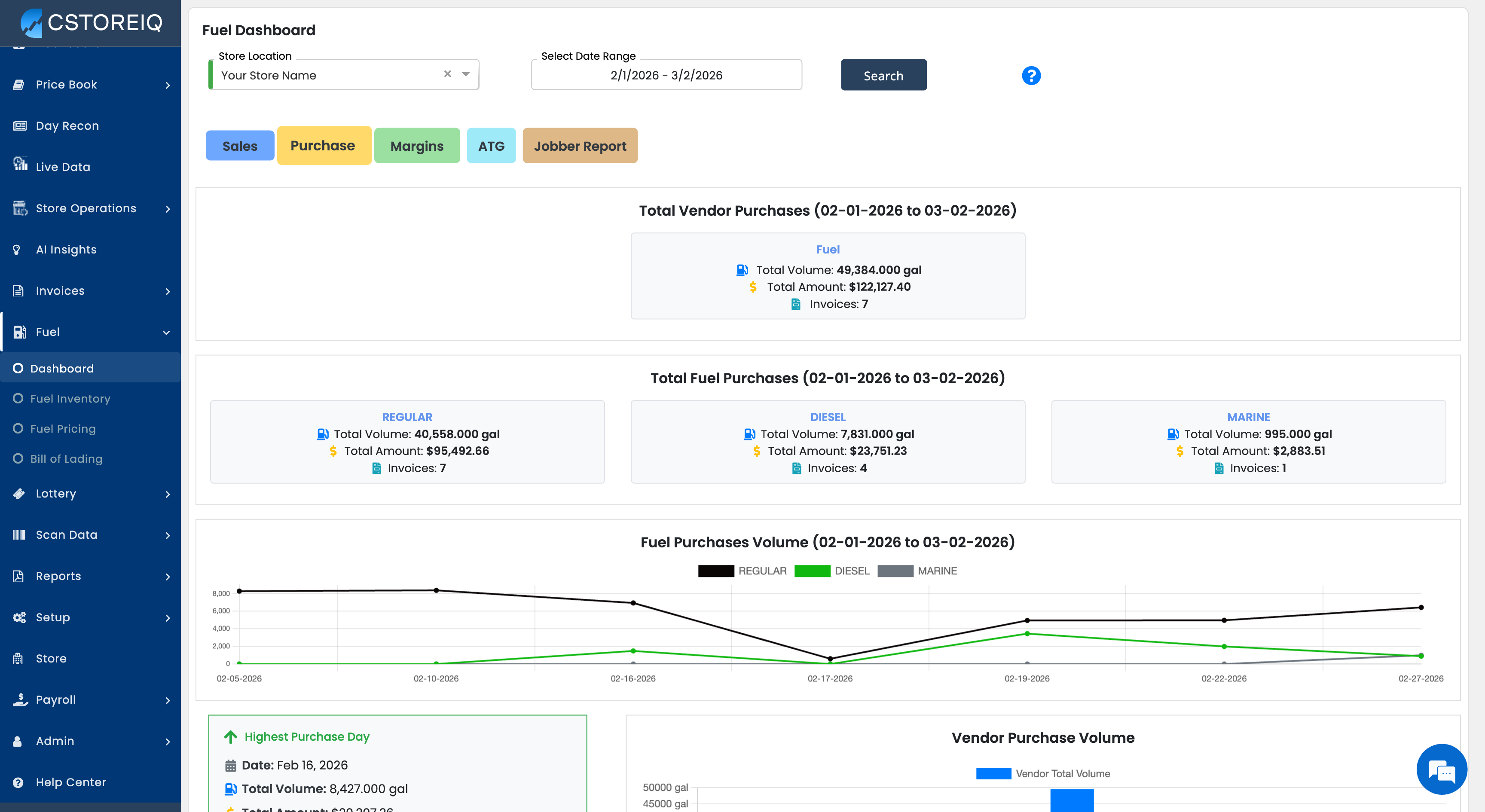Select Fuel Pricing sidebar item

pyautogui.click(x=63, y=428)
